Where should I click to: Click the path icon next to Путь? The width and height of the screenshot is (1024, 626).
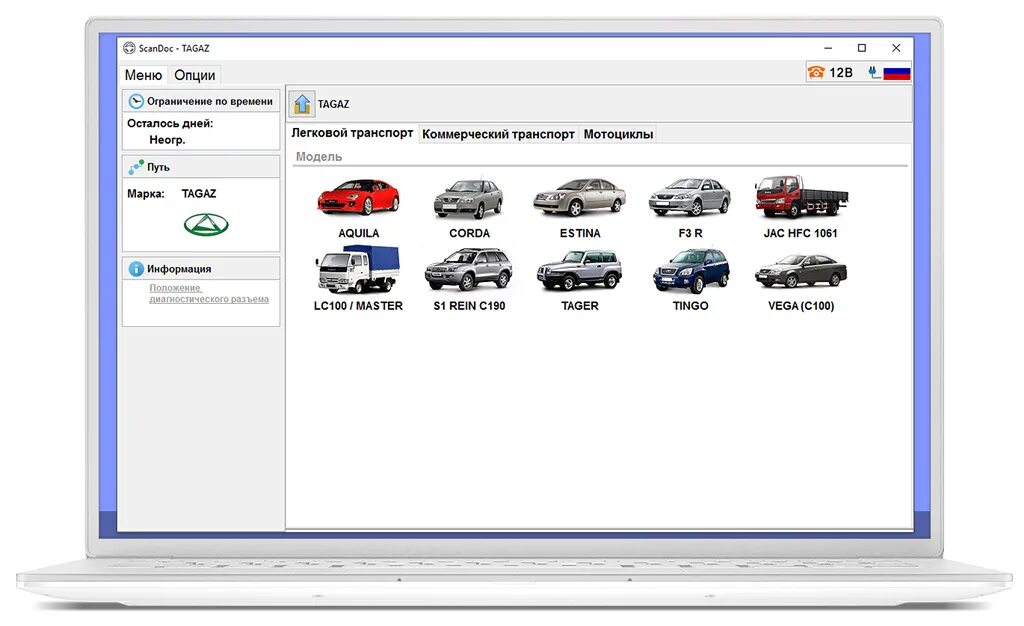pyautogui.click(x=136, y=167)
